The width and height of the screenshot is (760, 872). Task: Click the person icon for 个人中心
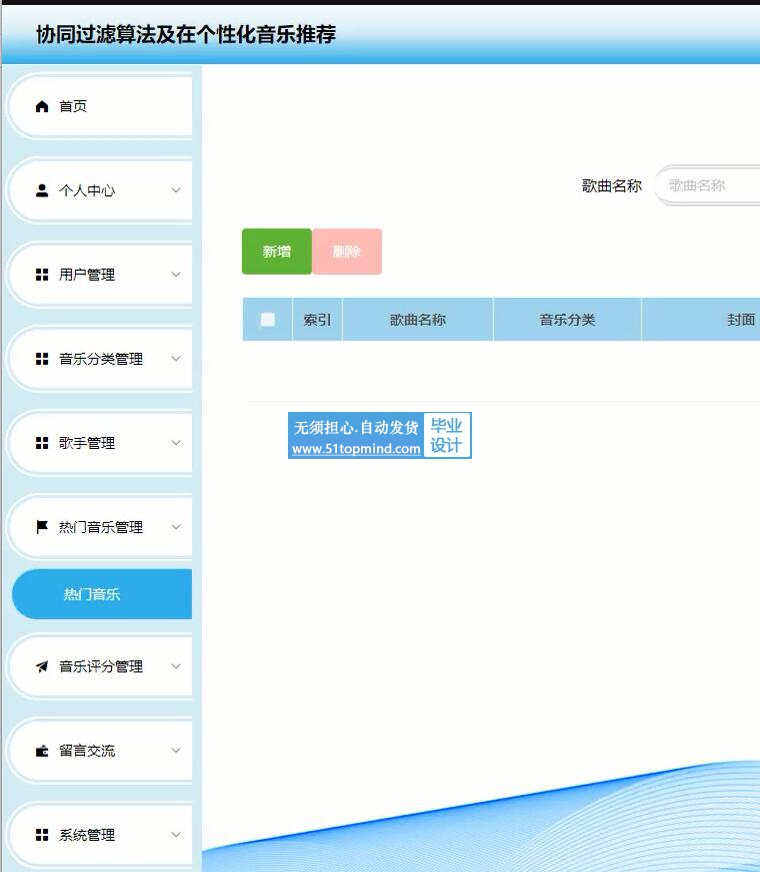coord(42,191)
